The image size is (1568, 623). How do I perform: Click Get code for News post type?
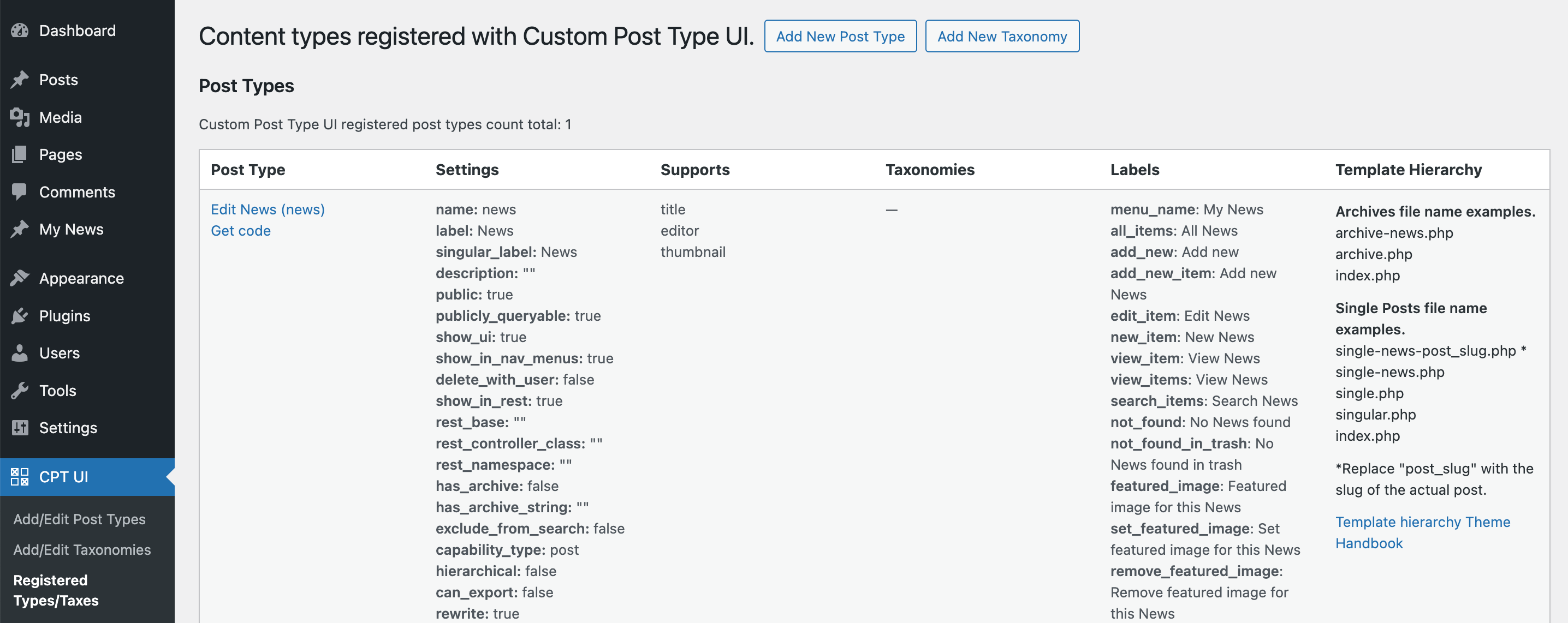click(x=240, y=230)
